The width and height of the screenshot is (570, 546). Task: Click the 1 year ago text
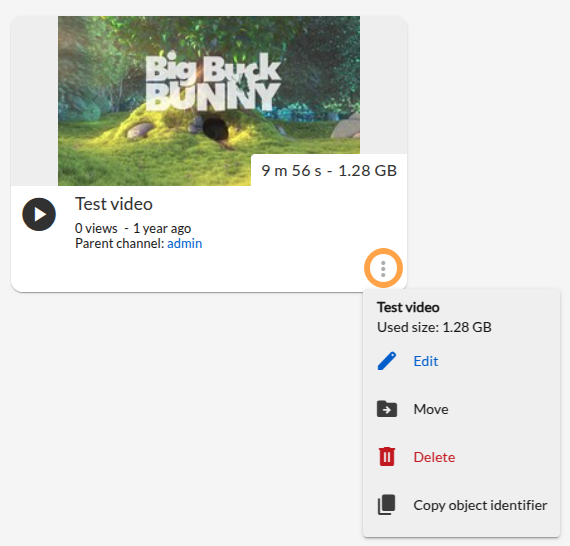tap(162, 229)
